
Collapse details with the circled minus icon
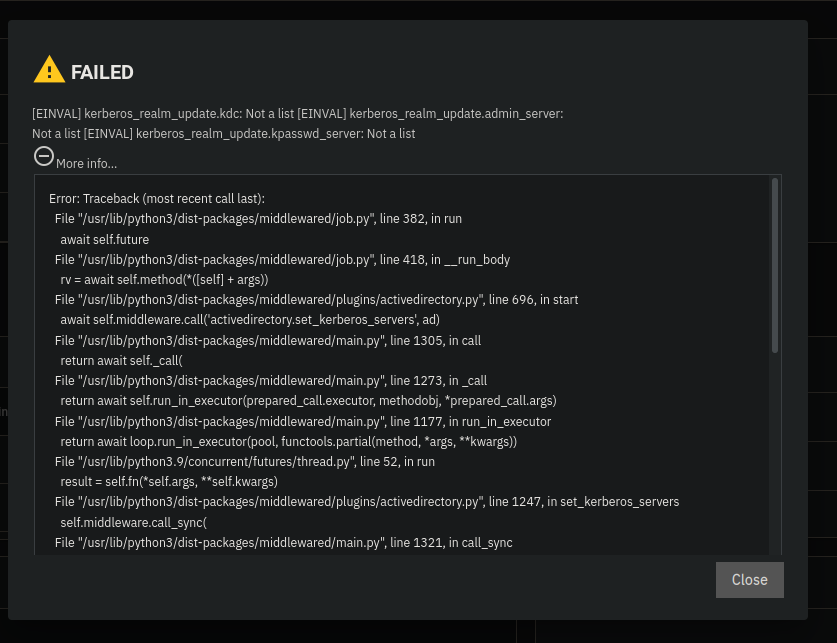click(44, 156)
